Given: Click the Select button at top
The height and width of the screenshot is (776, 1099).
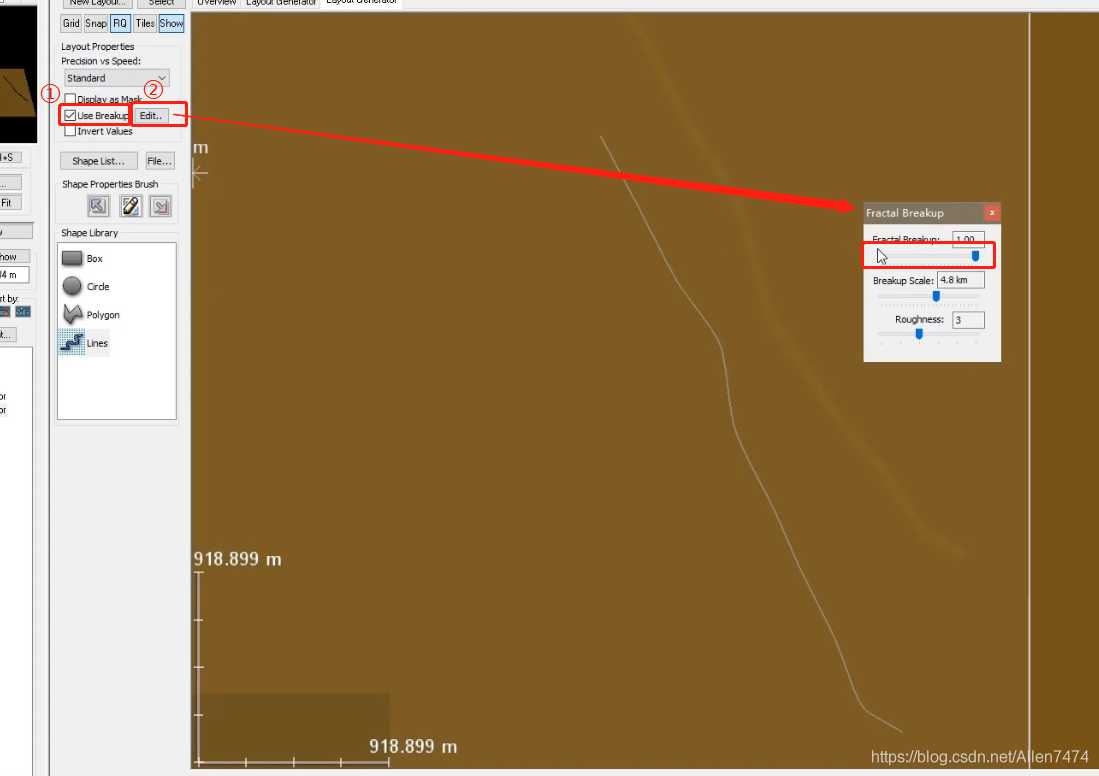Looking at the screenshot, I should [161, 3].
